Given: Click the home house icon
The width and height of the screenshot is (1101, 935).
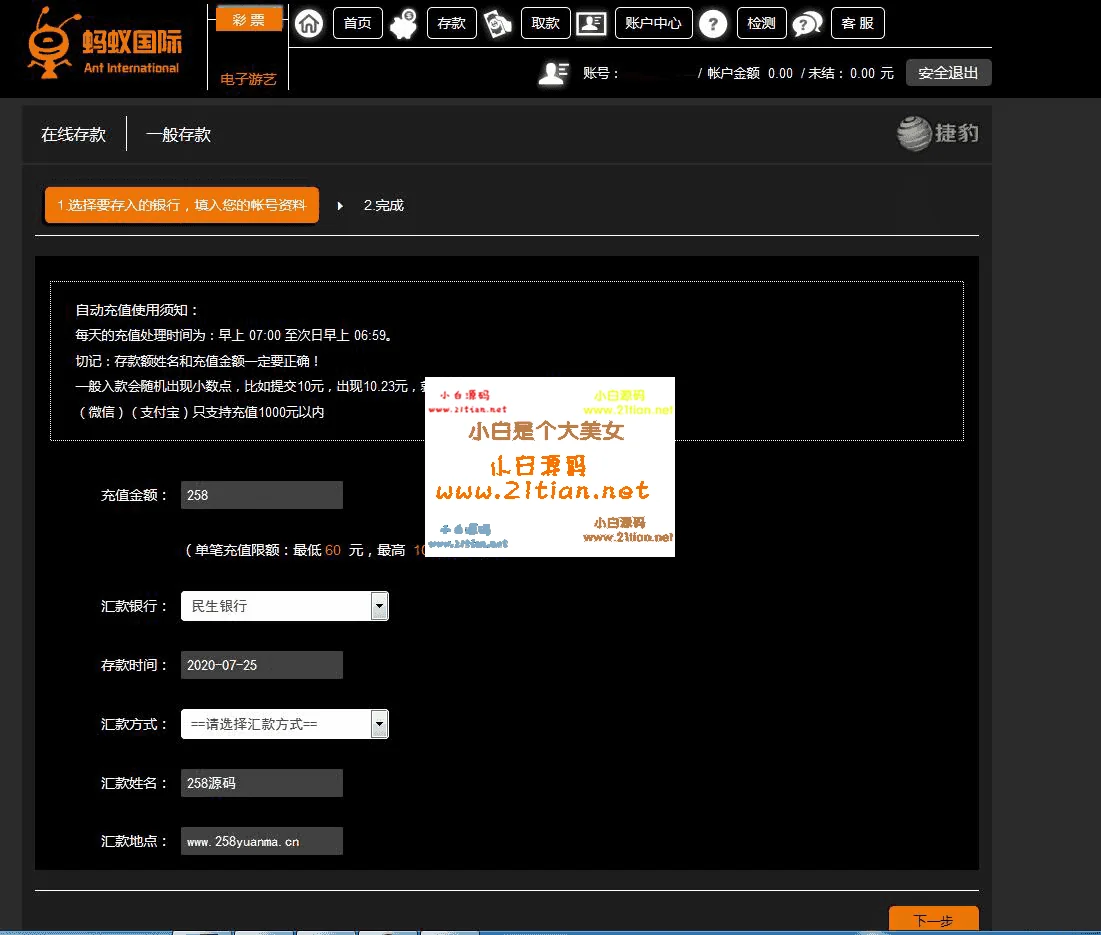Looking at the screenshot, I should [x=310, y=23].
